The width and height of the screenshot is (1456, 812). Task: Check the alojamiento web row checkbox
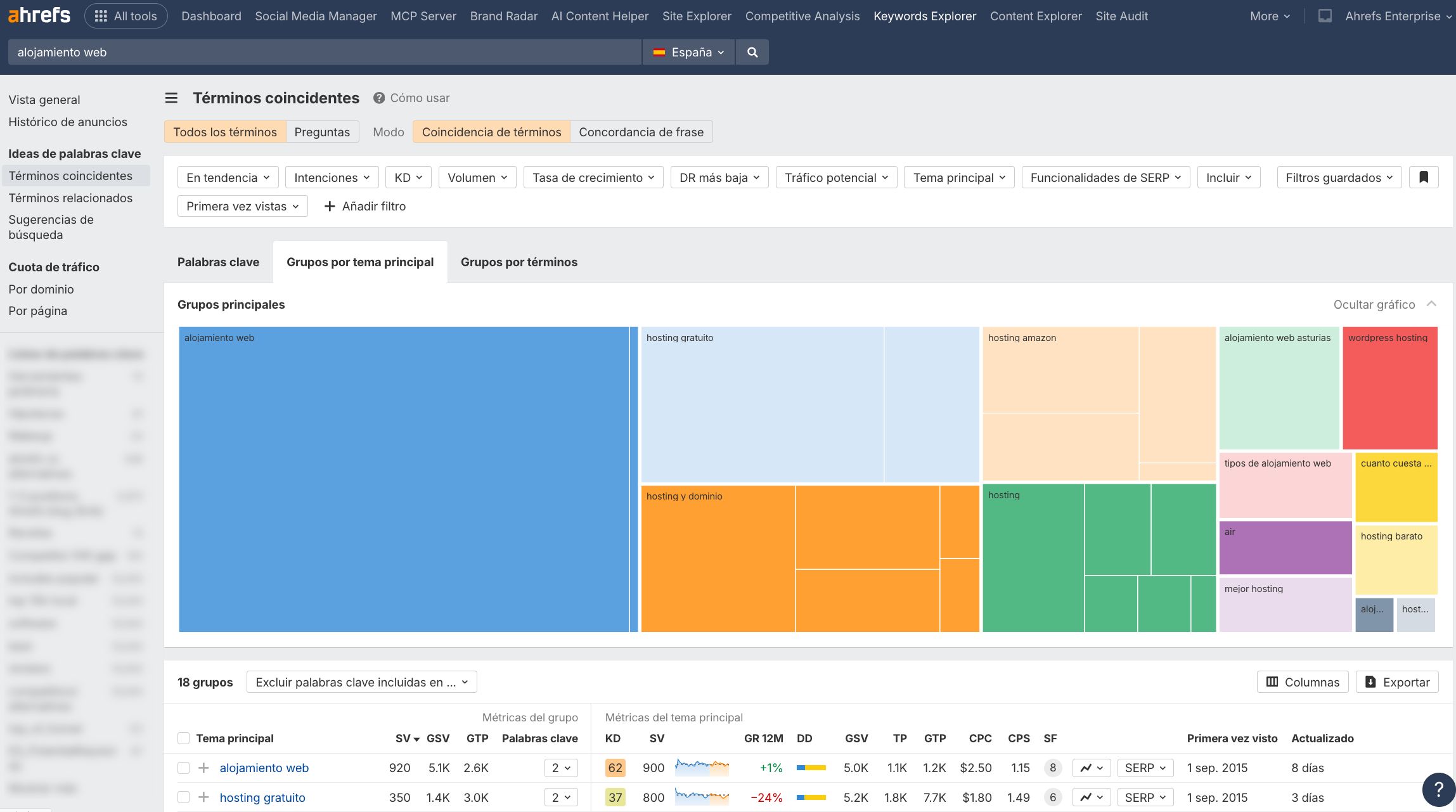(184, 768)
